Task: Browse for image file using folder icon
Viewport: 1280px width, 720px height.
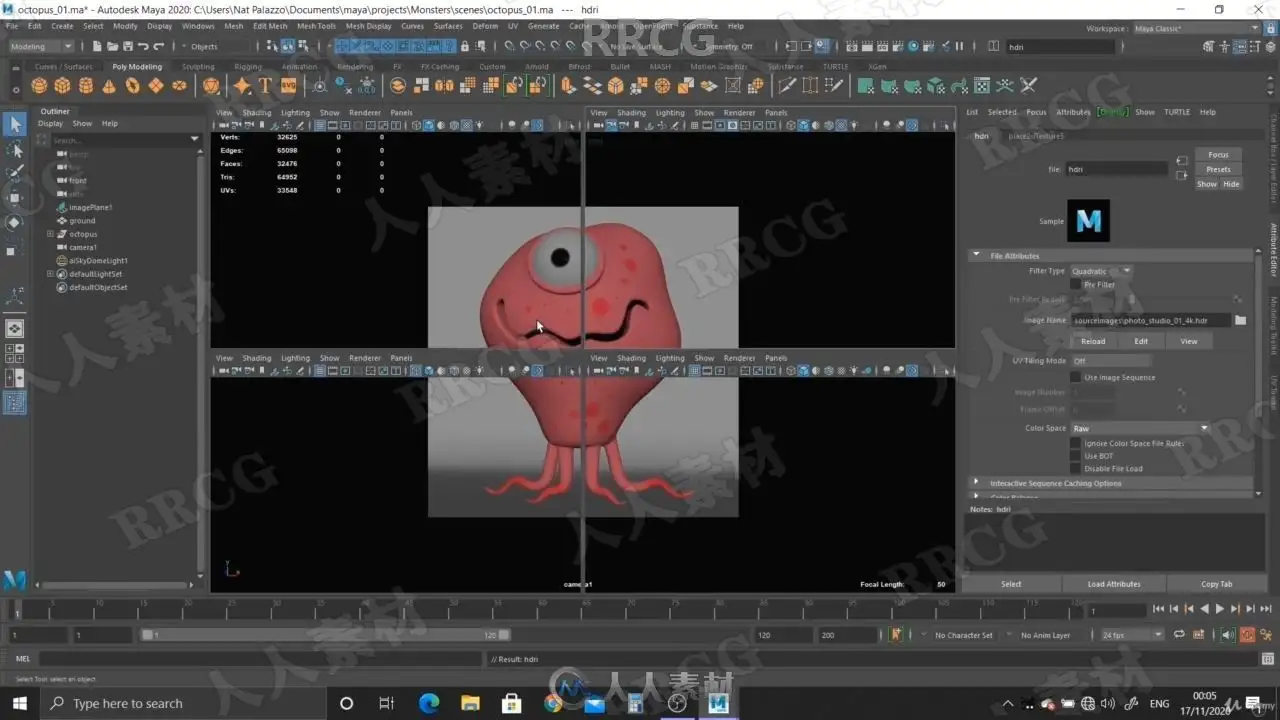Action: 1240,320
